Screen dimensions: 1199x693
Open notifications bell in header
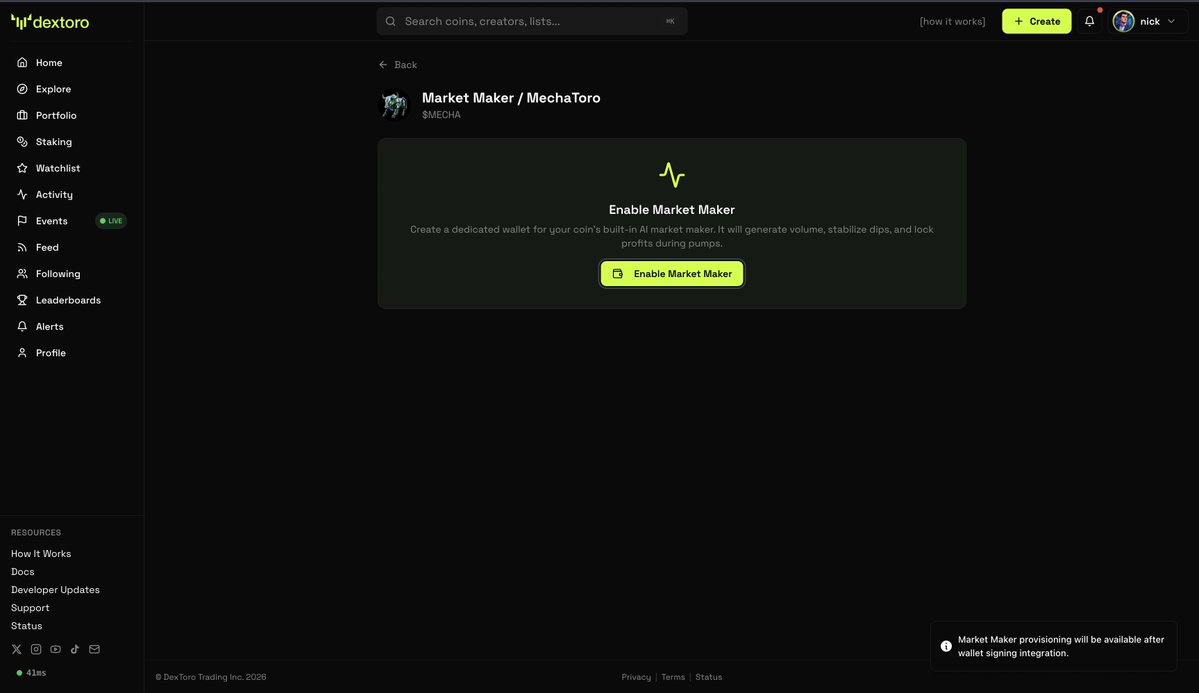point(1090,21)
